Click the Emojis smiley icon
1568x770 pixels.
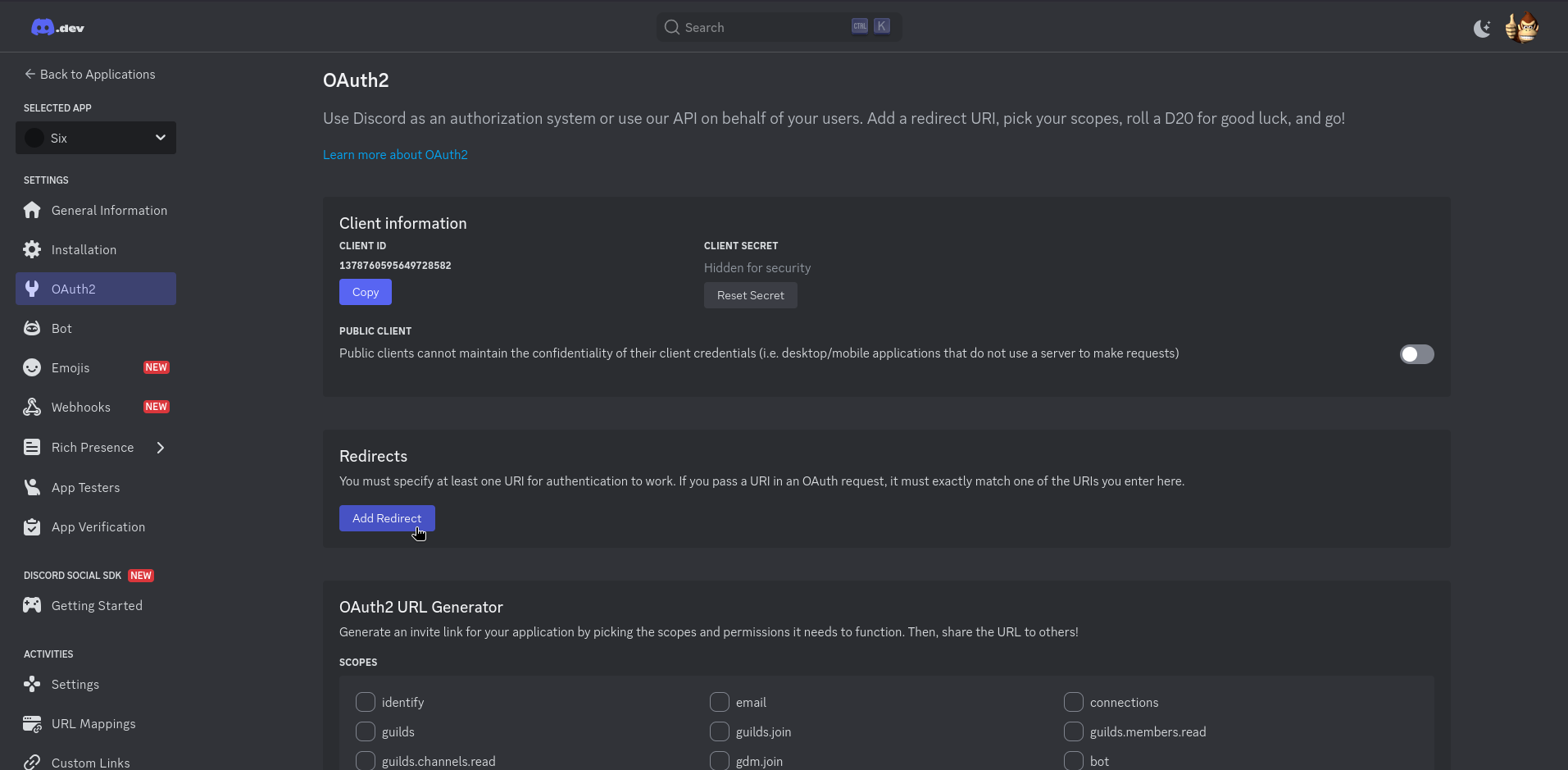click(32, 368)
